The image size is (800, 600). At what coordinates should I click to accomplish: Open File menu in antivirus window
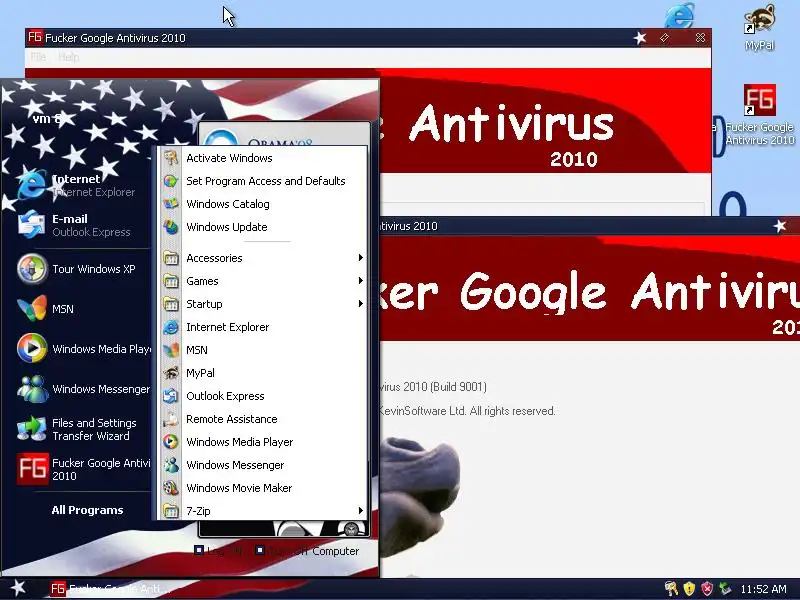coord(38,57)
